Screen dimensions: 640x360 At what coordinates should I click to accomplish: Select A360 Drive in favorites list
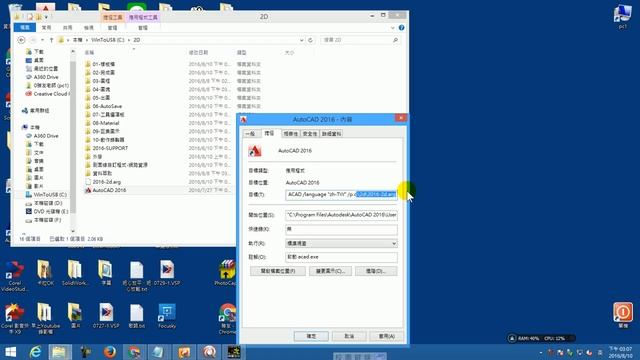[x=46, y=77]
